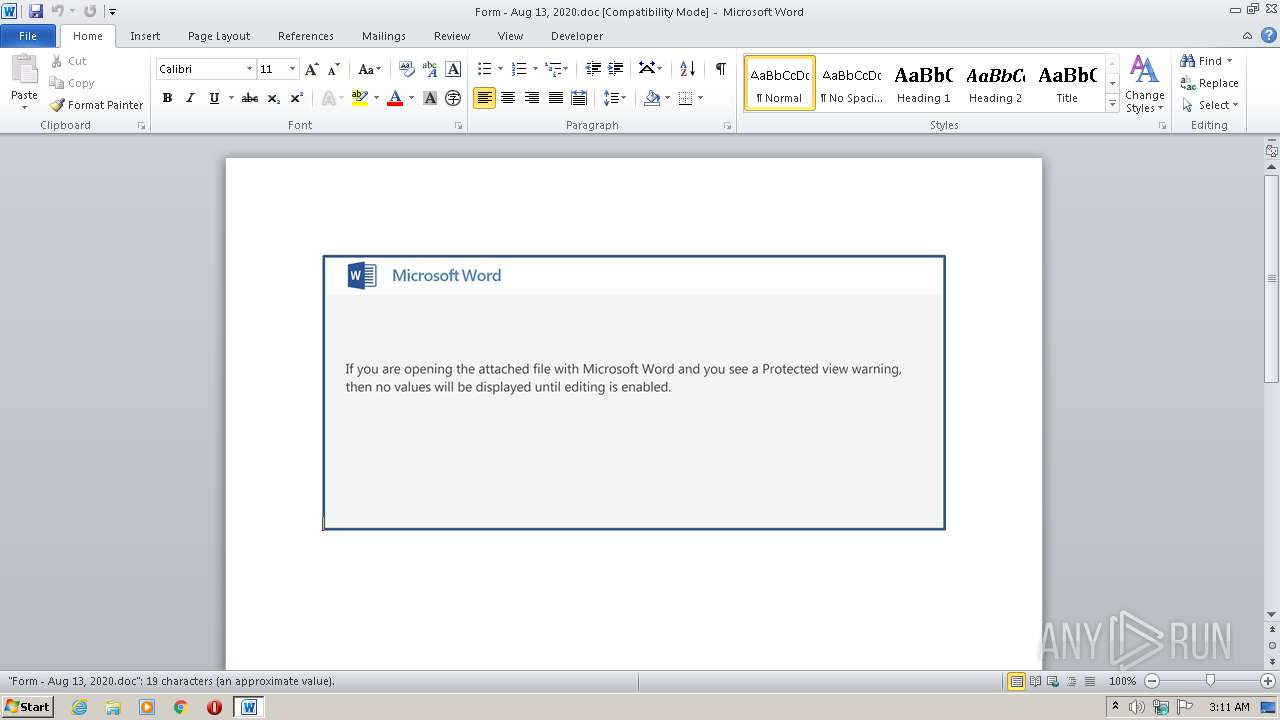Click Zoom In plus button
Image resolution: width=1280 pixels, height=720 pixels.
[x=1268, y=681]
